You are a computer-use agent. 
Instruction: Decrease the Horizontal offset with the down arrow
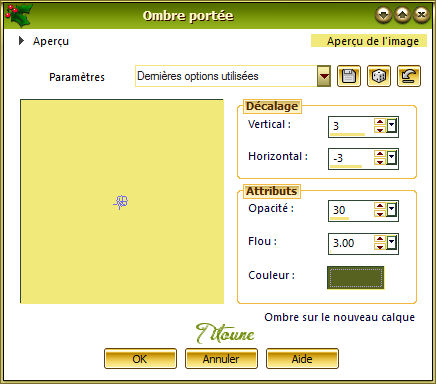380,162
